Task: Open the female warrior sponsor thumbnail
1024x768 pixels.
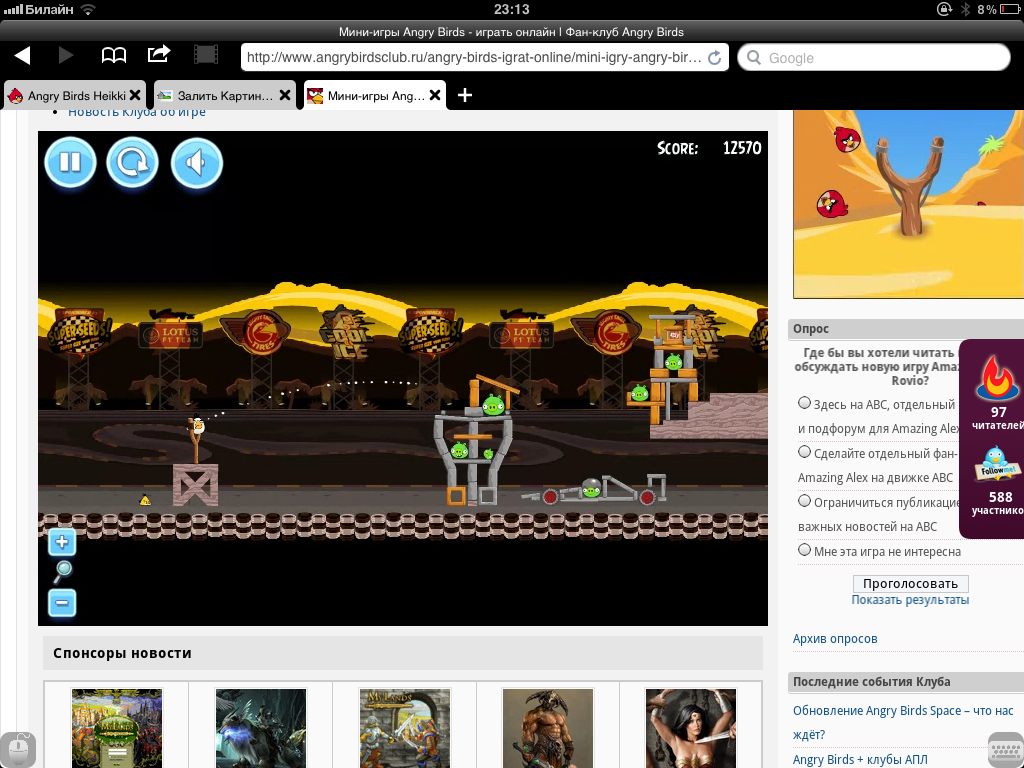Action: [690, 728]
